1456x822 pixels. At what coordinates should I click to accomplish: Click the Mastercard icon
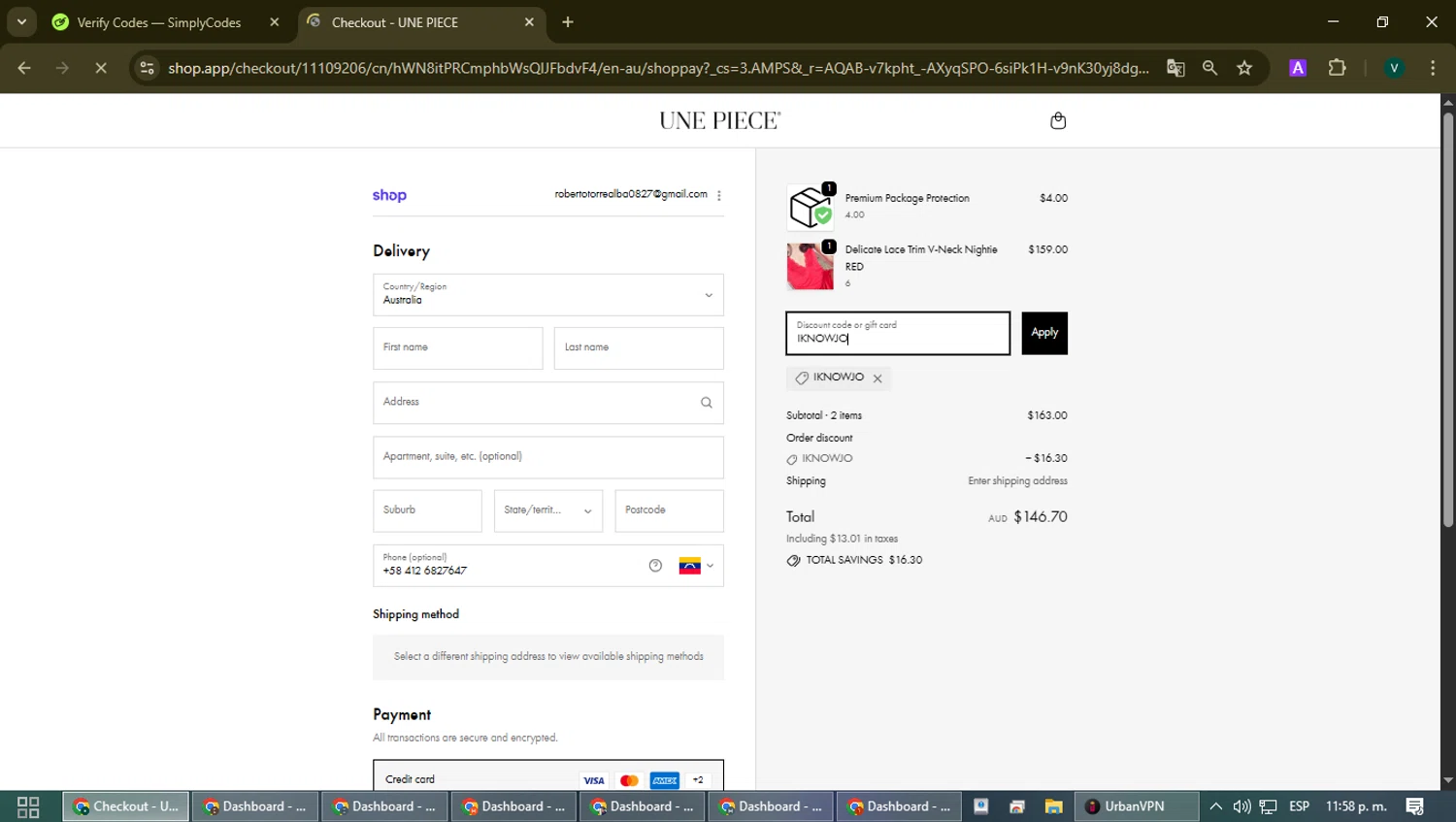(x=629, y=780)
